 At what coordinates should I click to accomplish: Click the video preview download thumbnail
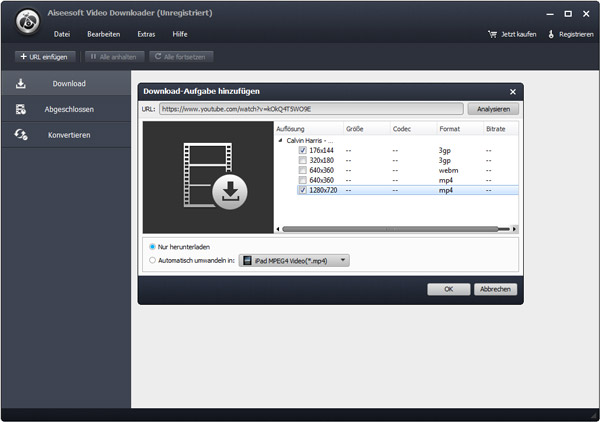[208, 177]
